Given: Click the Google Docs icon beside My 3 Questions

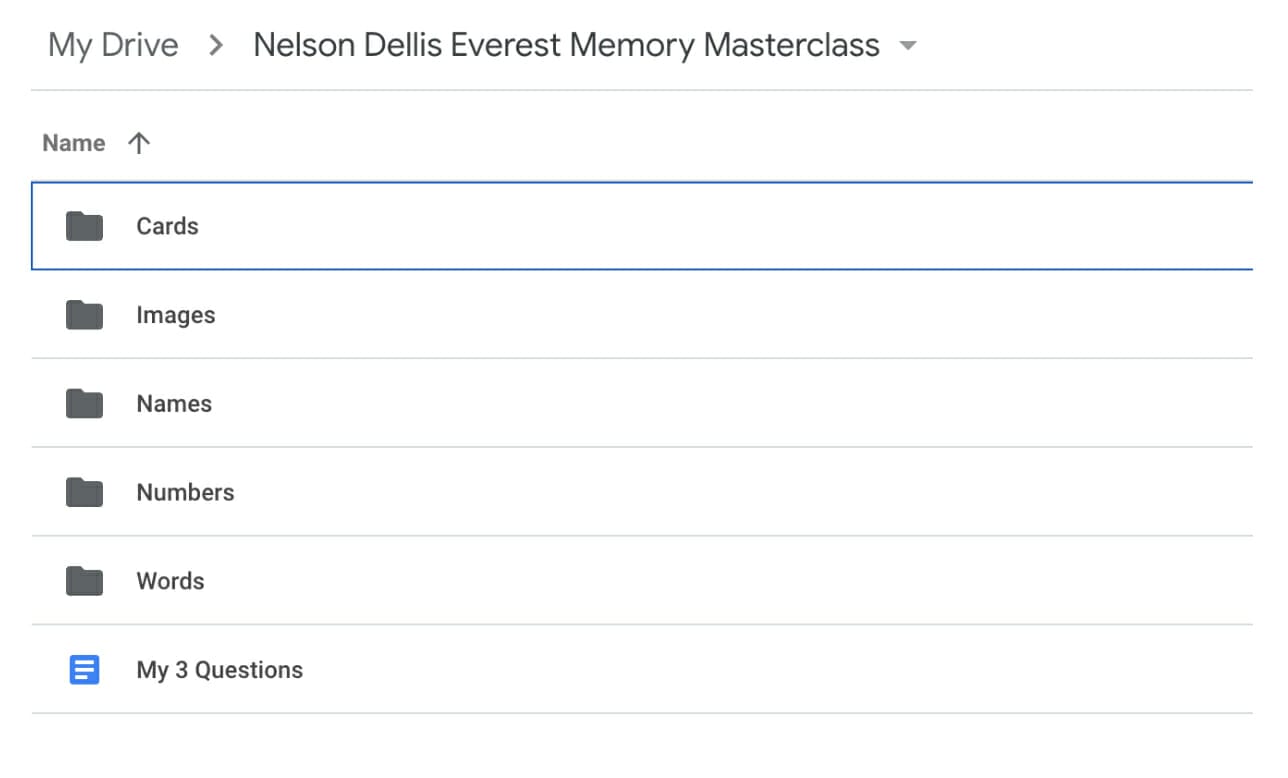Looking at the screenshot, I should click(x=84, y=669).
